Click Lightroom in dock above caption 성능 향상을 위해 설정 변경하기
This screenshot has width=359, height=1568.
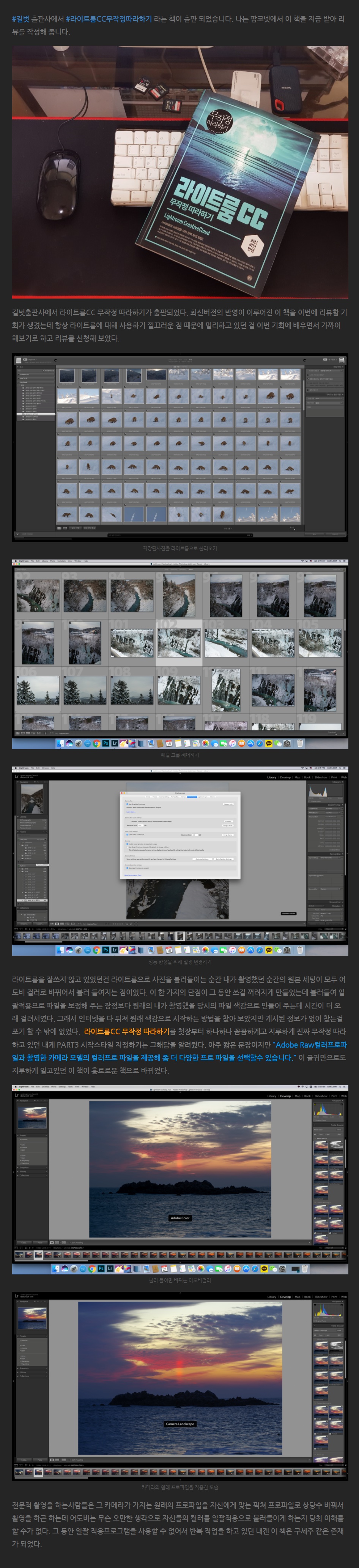click(x=114, y=950)
